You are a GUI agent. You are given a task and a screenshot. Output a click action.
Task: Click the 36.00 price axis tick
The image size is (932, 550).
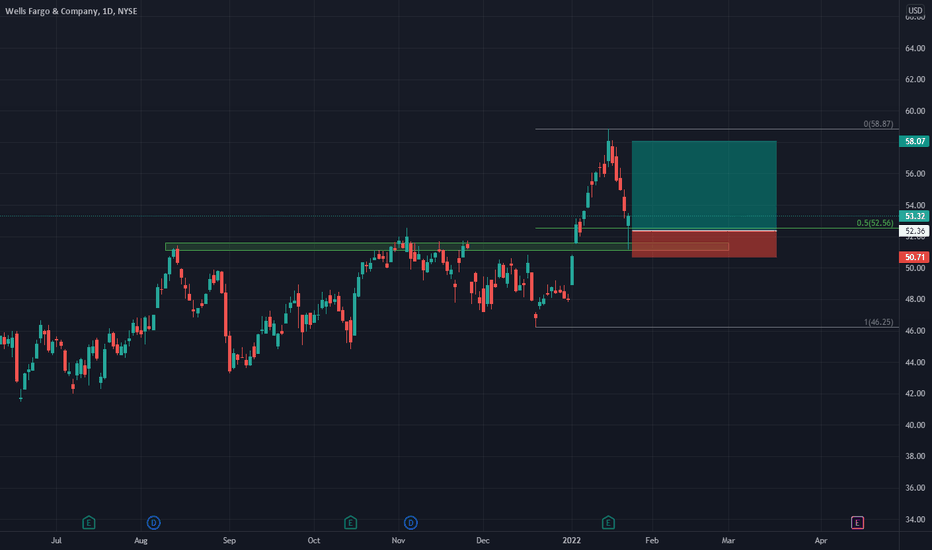(915, 488)
